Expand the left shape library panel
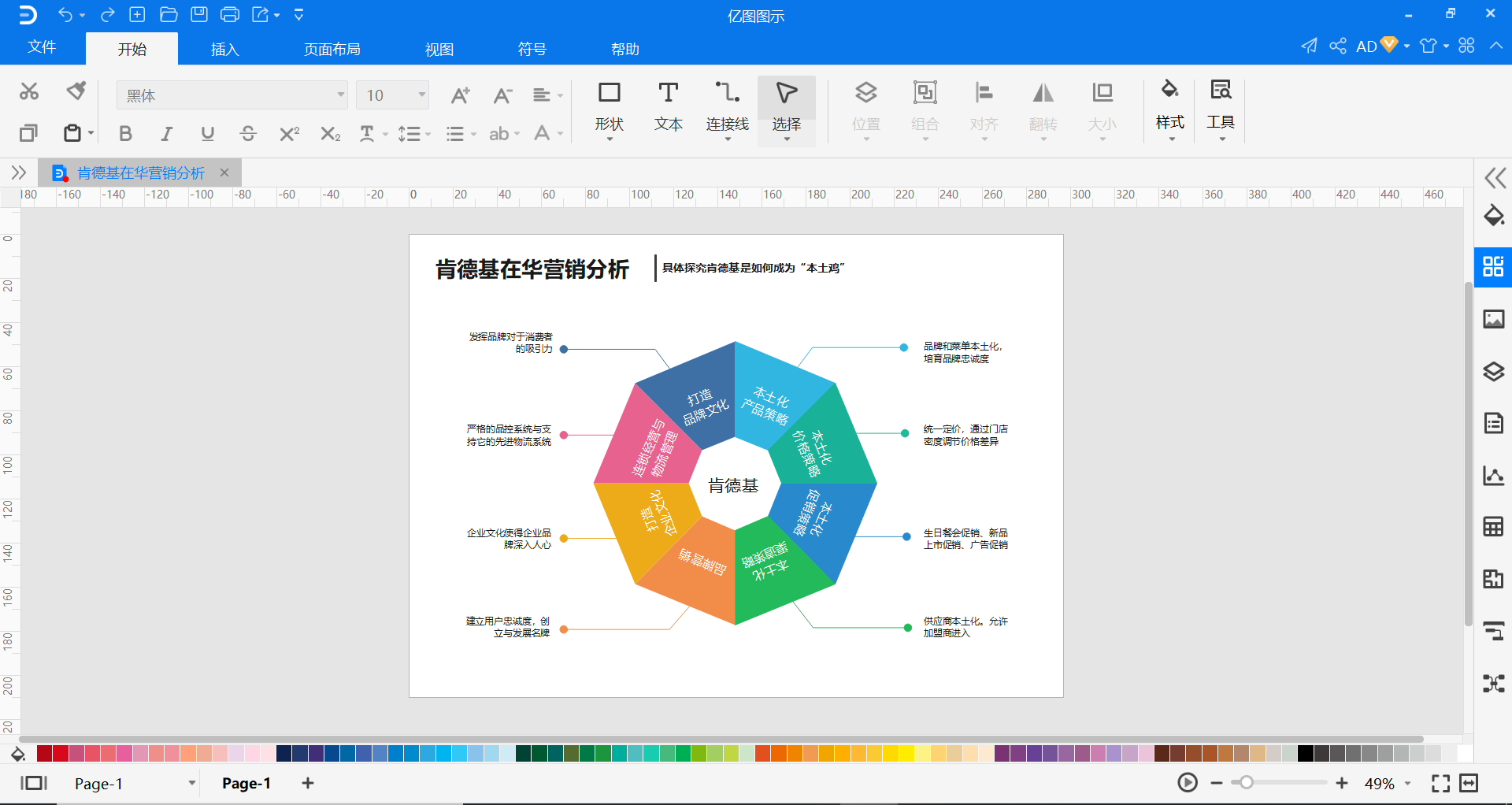 (19, 172)
